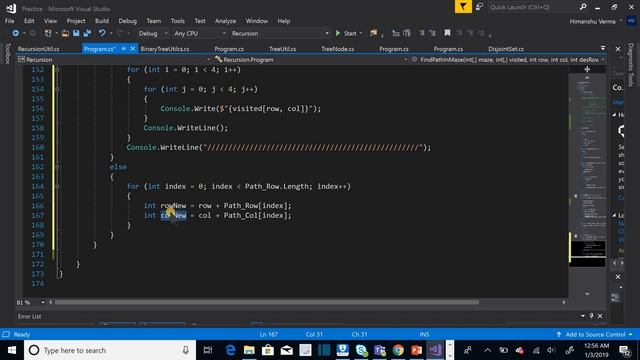This screenshot has height=360, width=640.
Task: Click the feedback icon beside Quick Launch
Action: tap(479, 7)
